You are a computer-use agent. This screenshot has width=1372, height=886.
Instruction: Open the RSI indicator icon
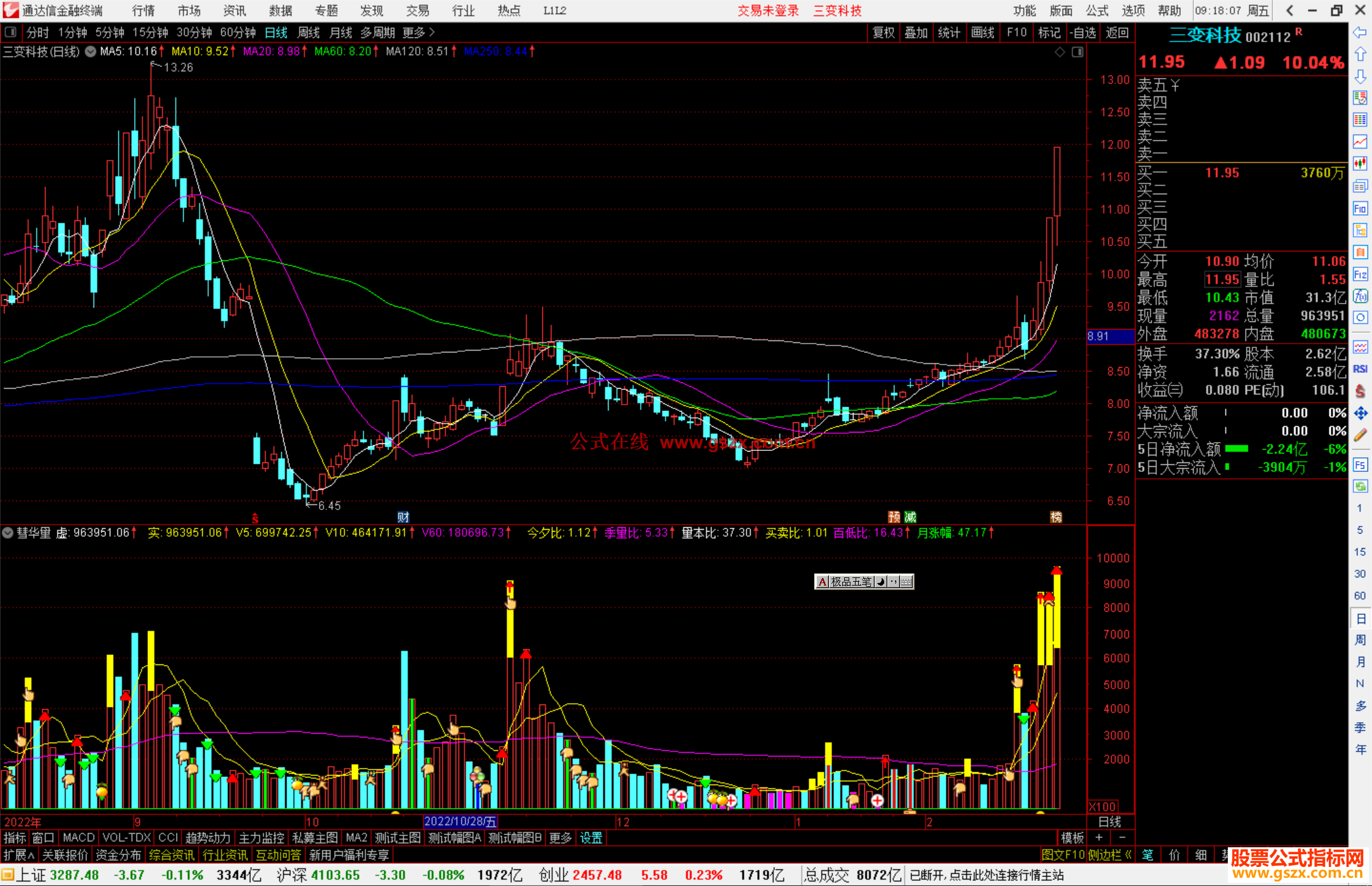[1360, 369]
